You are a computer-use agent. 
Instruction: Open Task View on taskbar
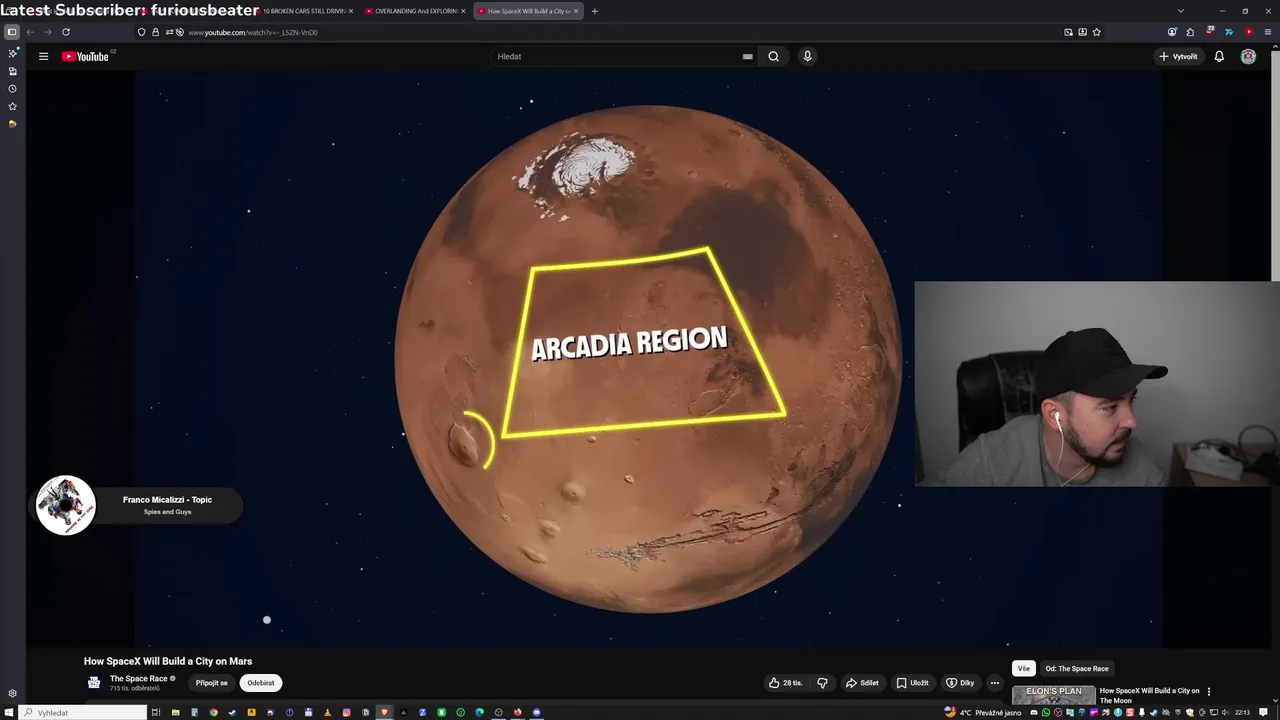pos(156,712)
